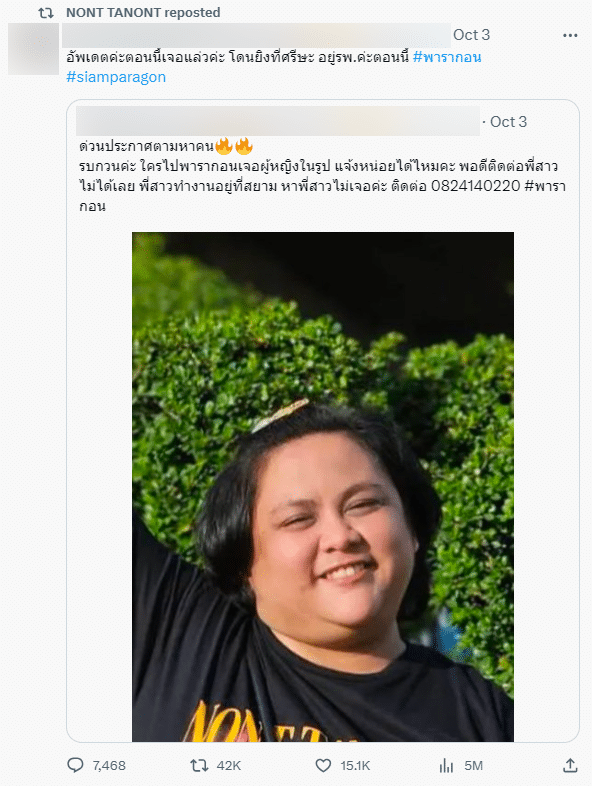
Task: Open the quoted post's blurred author name
Action: point(278,121)
